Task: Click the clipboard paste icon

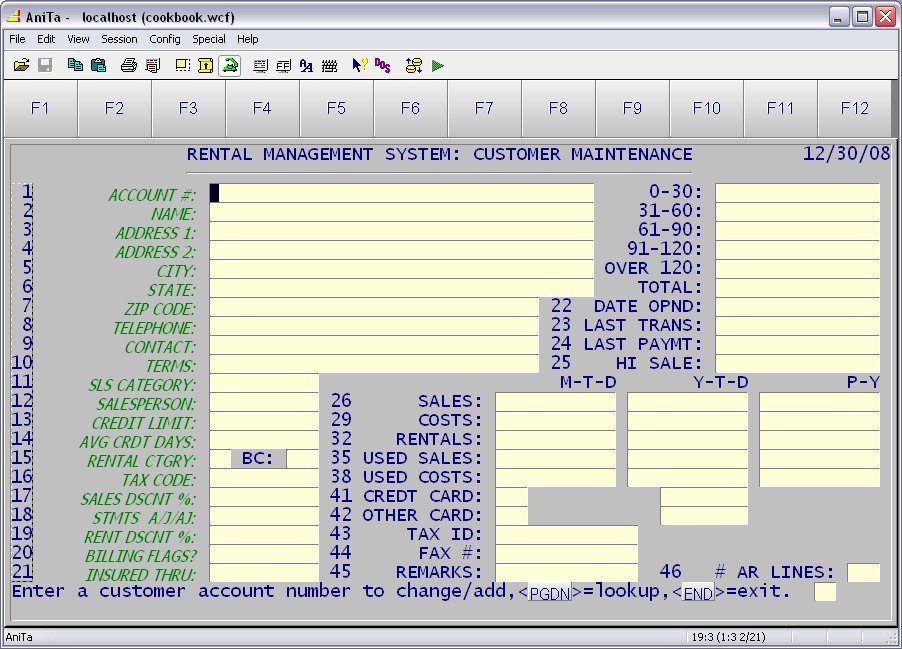Action: coord(99,65)
